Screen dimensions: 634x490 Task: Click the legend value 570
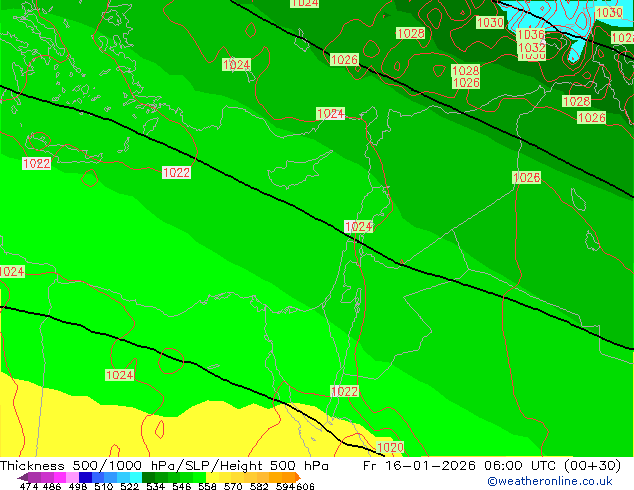[x=233, y=486]
